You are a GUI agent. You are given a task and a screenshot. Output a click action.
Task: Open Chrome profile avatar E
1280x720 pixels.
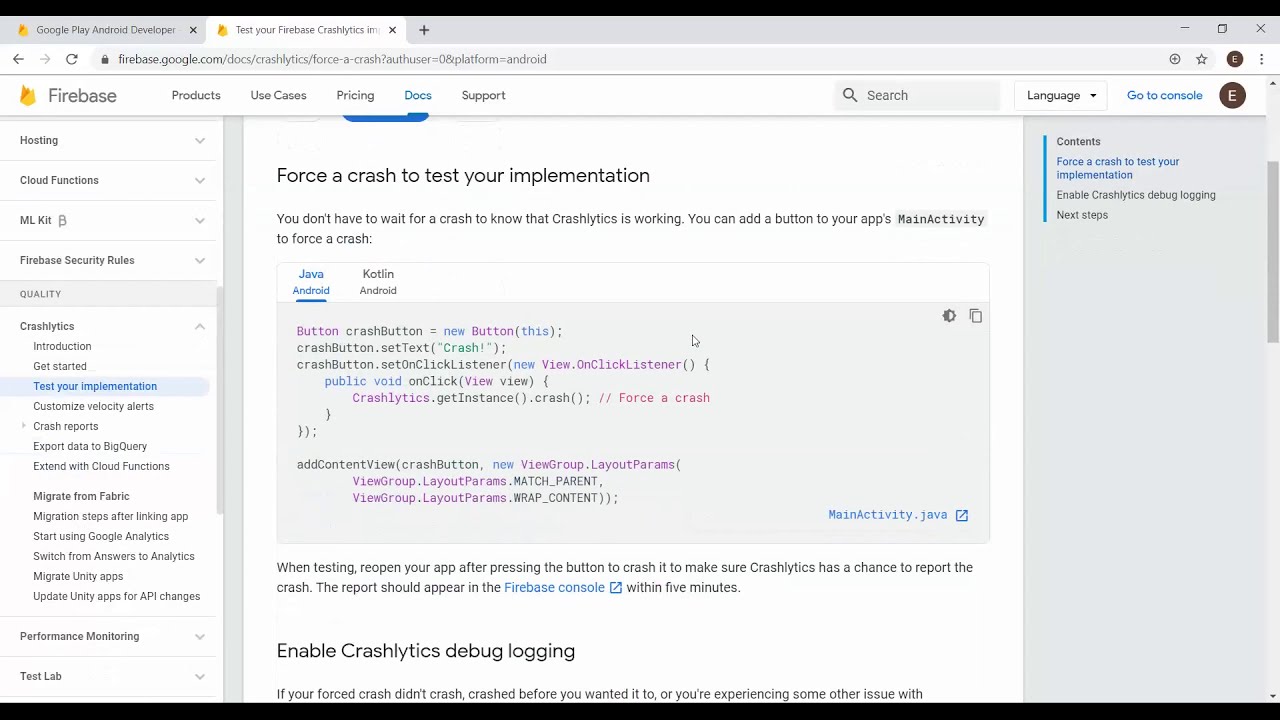click(x=1235, y=59)
